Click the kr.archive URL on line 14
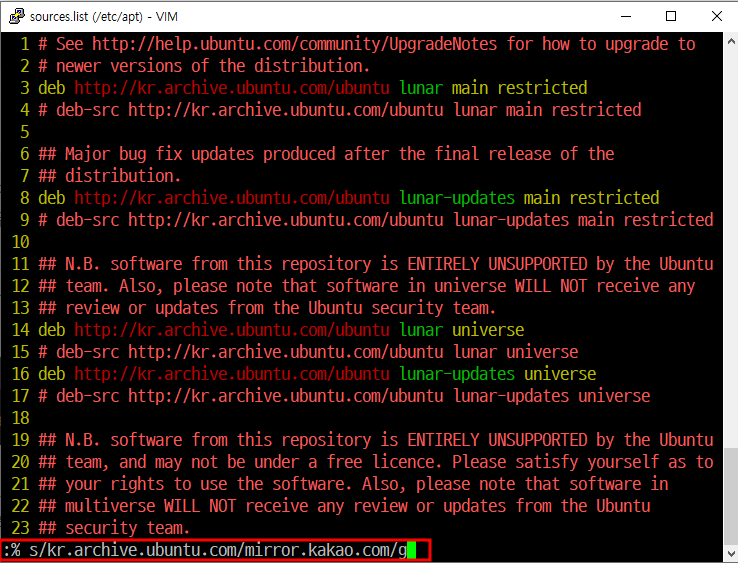738x563 pixels. (x=232, y=330)
